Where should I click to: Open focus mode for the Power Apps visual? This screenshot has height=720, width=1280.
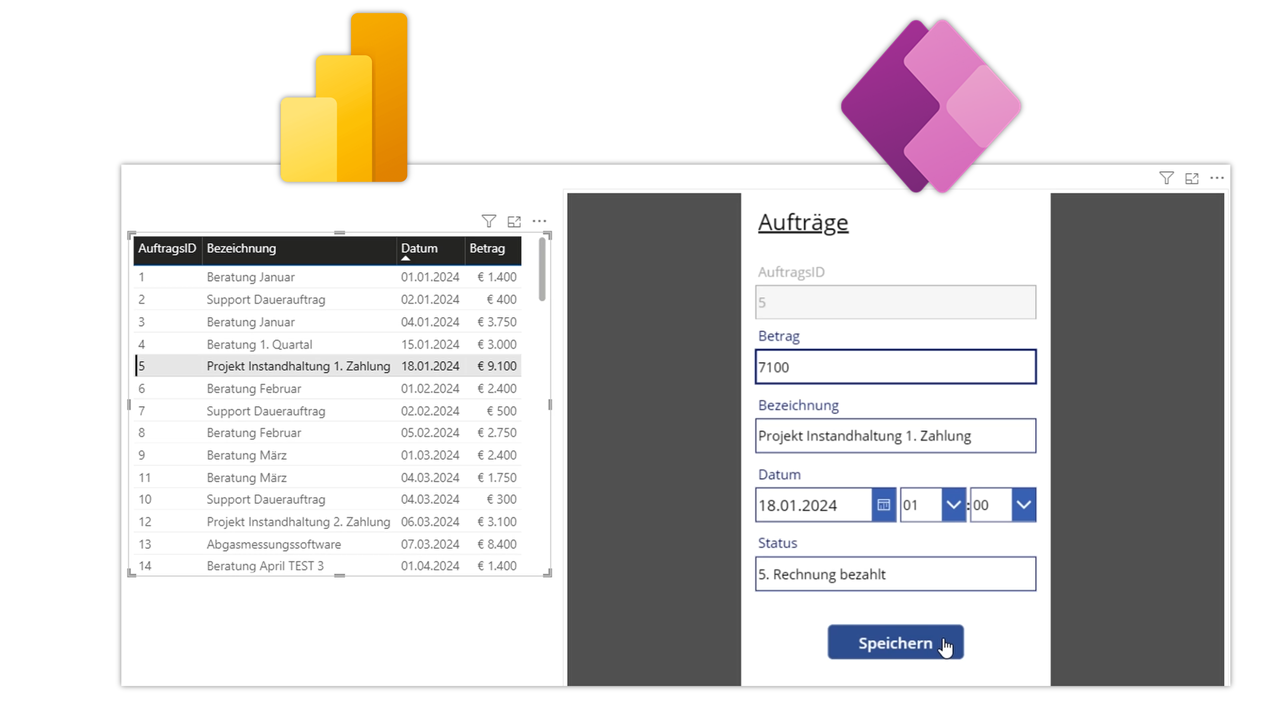click(1191, 178)
